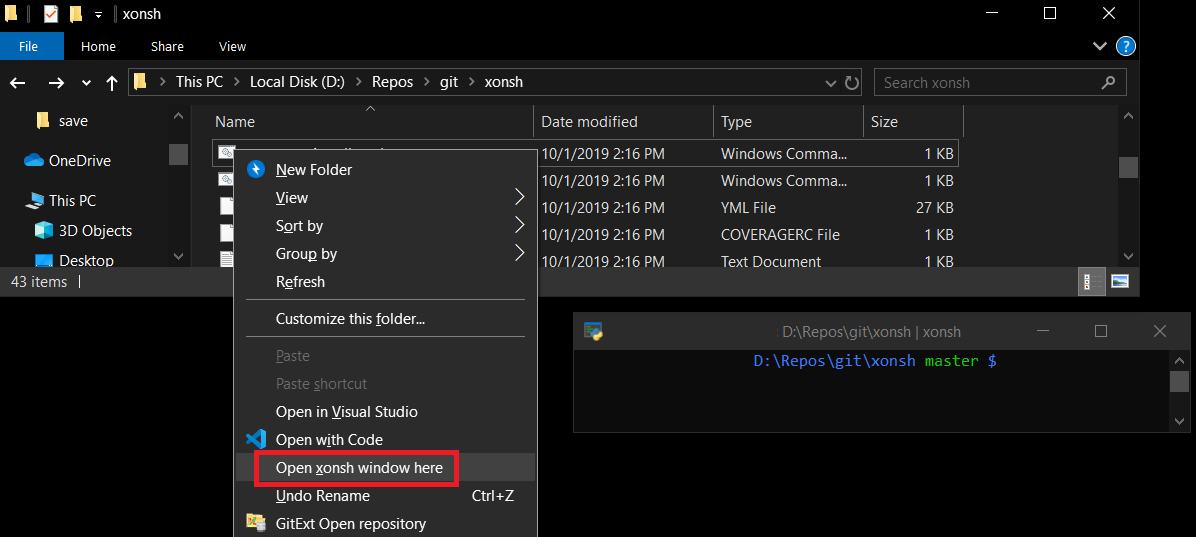1196x537 pixels.
Task: Click the 27 KB size value
Action: tap(934, 207)
